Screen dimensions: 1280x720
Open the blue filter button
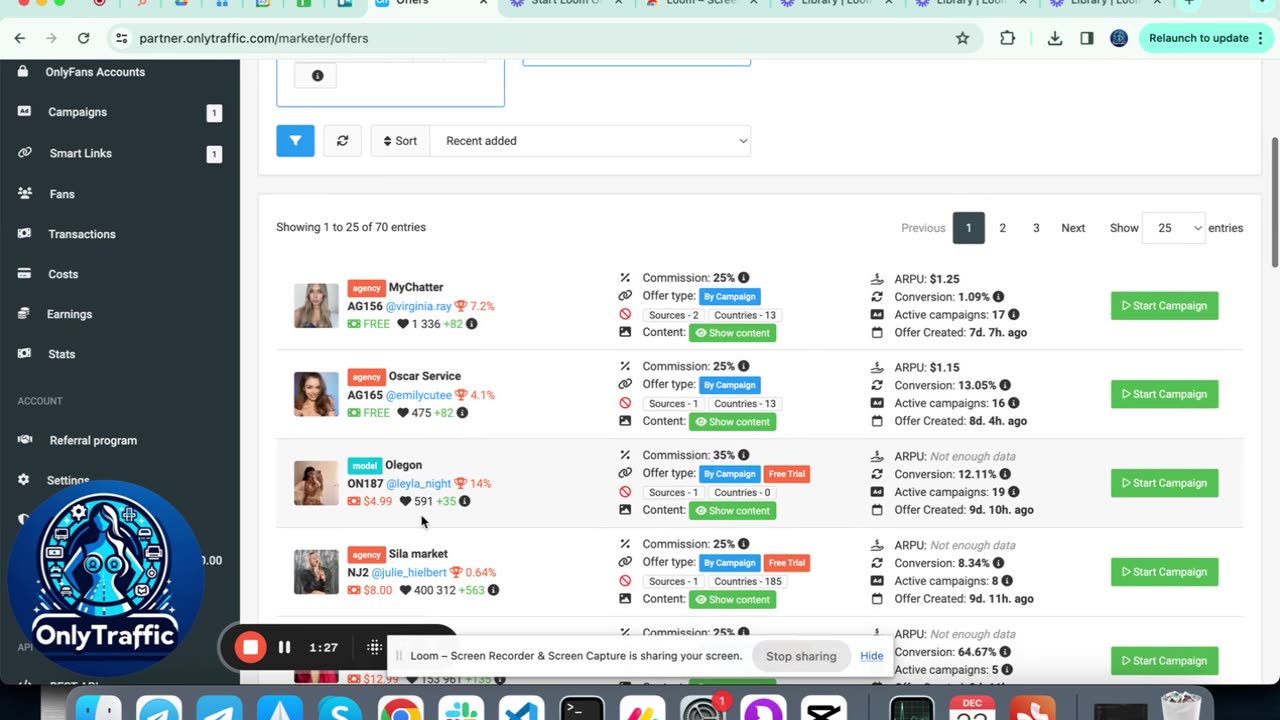click(x=295, y=141)
